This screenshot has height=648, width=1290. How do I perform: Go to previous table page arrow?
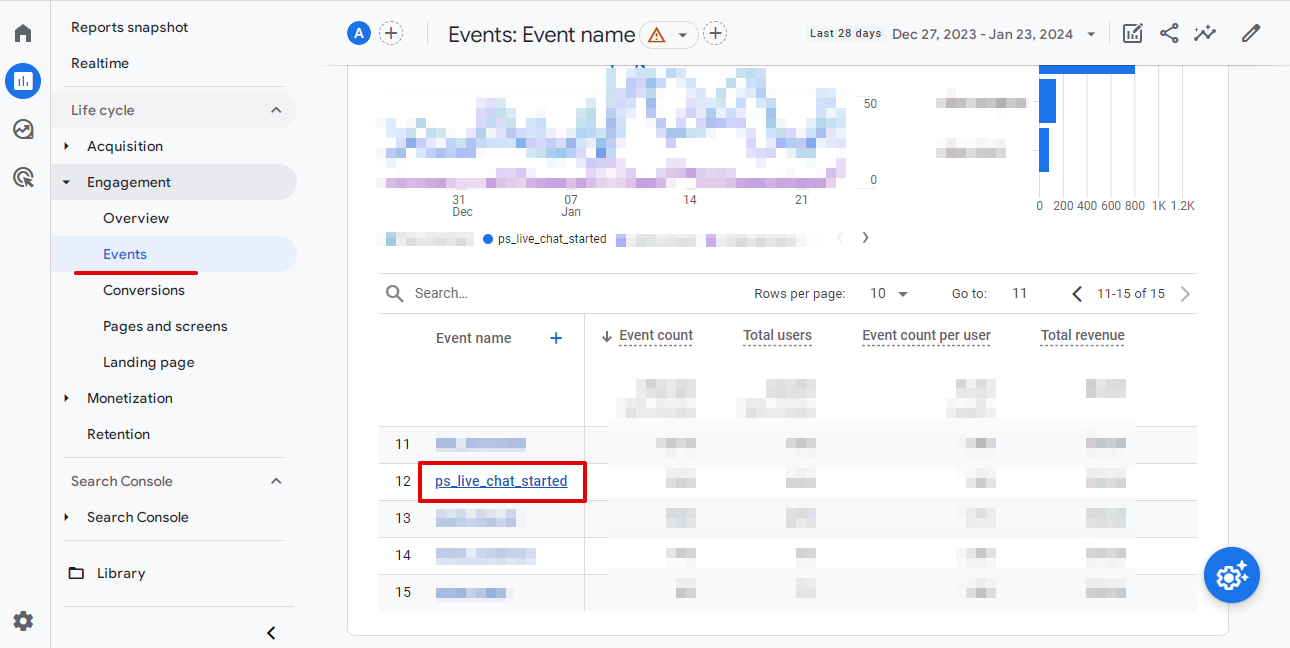(x=1077, y=293)
